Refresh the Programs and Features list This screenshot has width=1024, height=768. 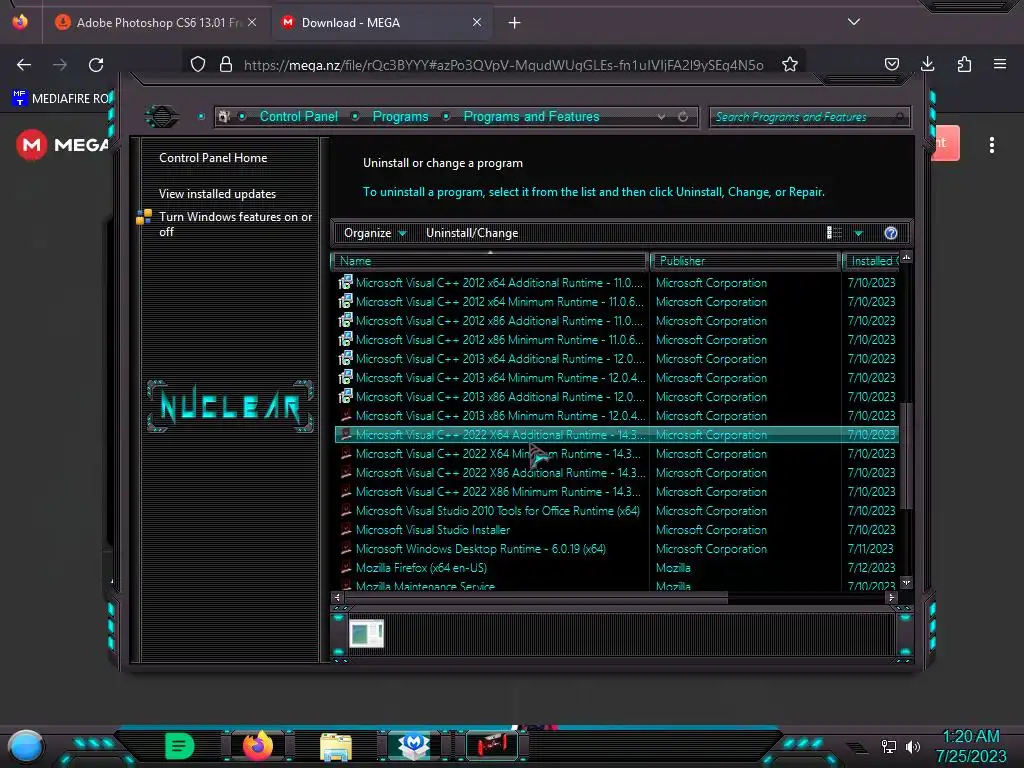click(x=683, y=117)
